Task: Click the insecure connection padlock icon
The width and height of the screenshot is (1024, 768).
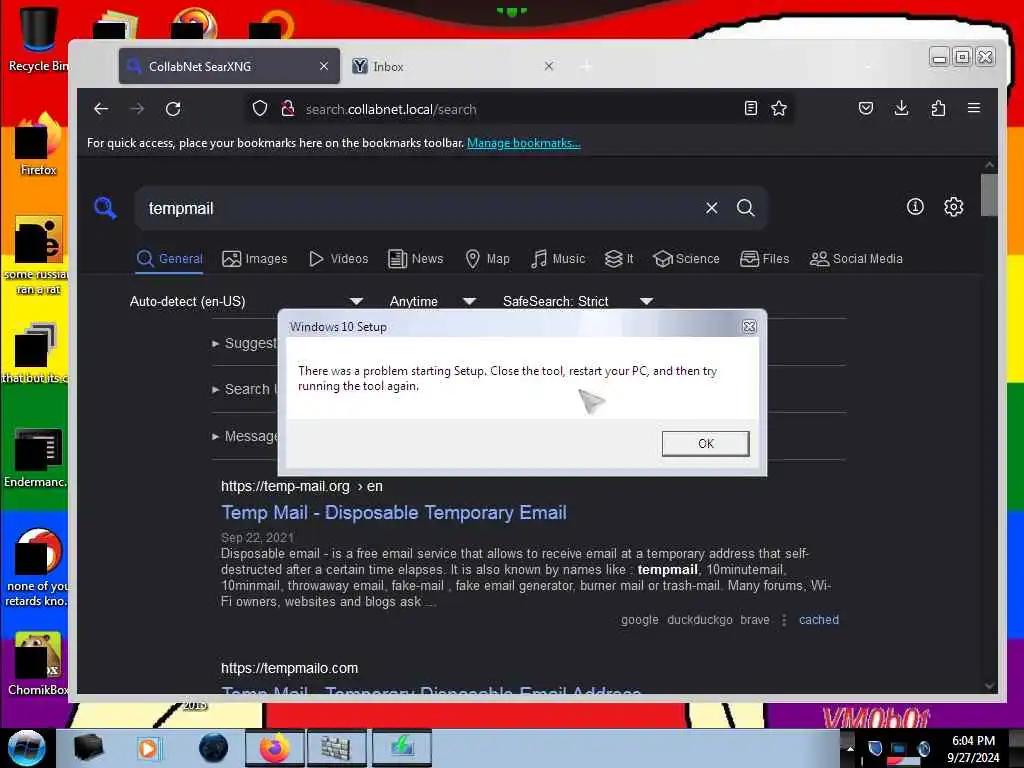Action: tap(287, 108)
